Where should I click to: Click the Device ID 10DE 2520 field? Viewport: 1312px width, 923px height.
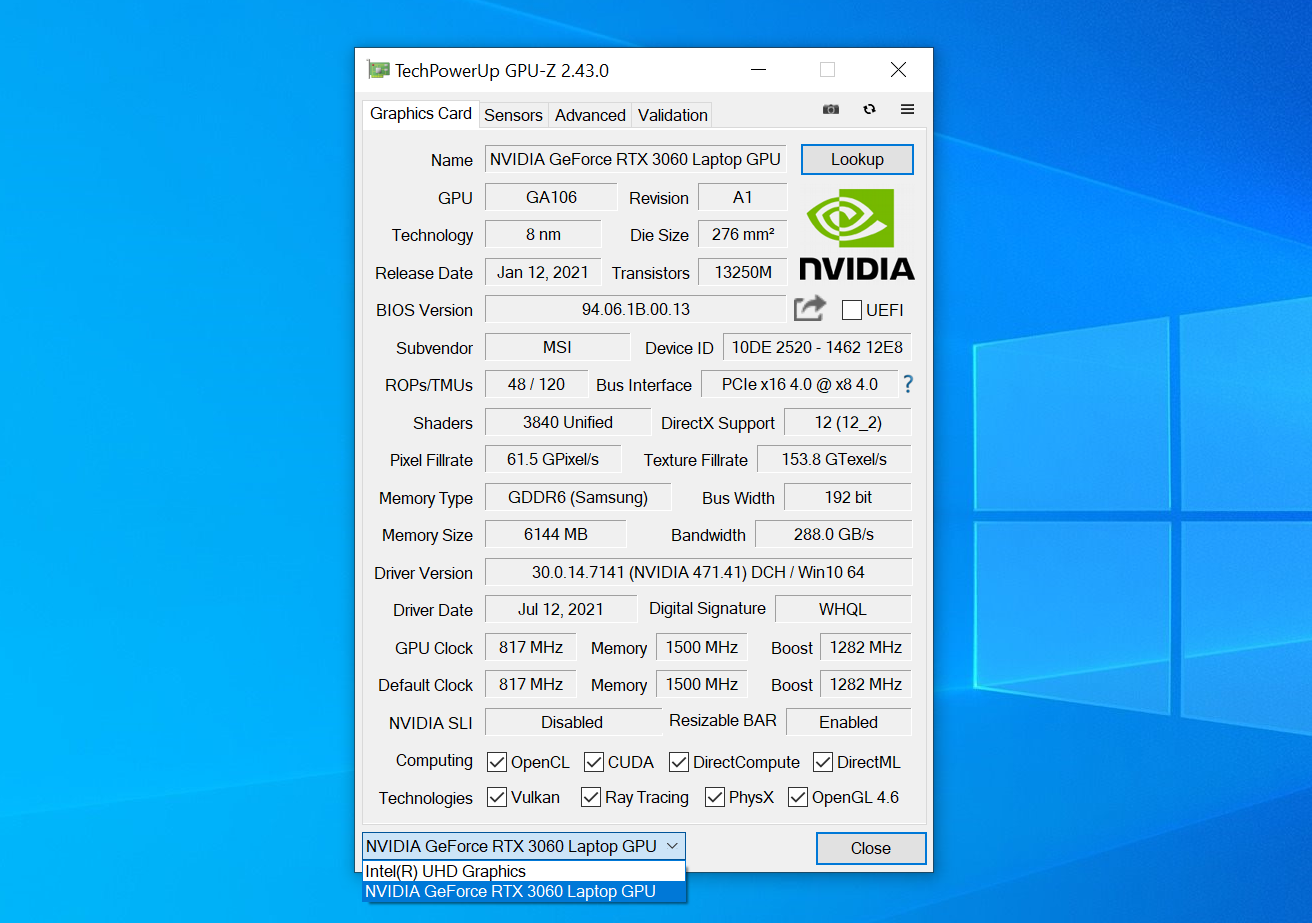[x=817, y=347]
